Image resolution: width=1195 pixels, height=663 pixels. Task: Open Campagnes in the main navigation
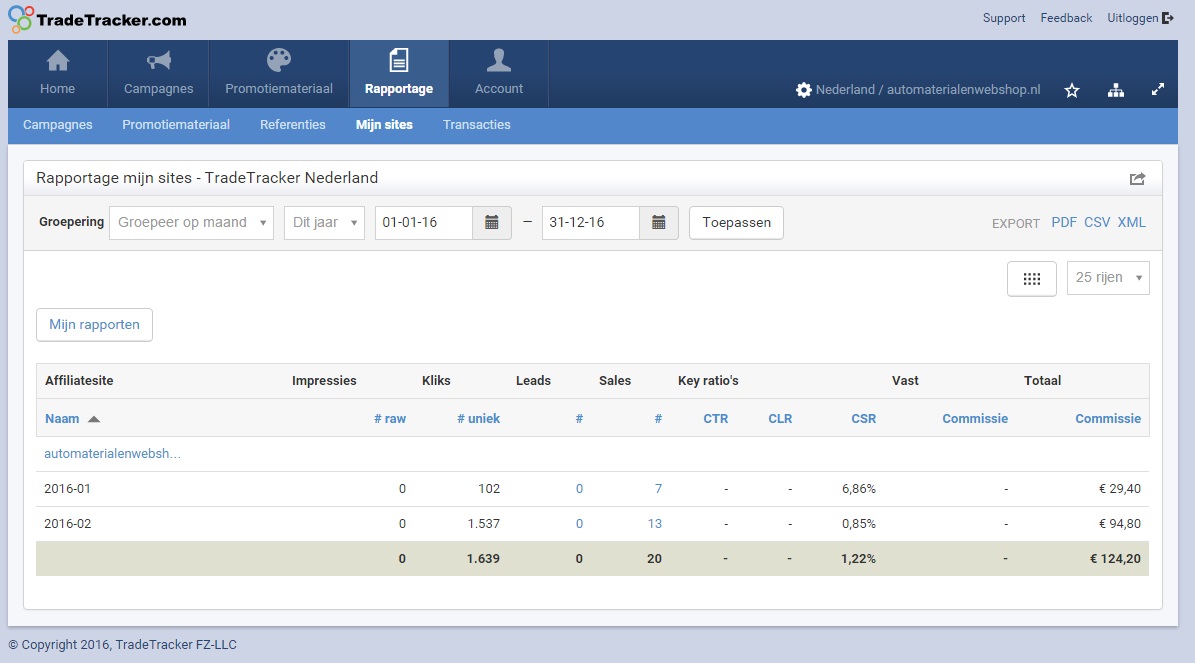[159, 73]
